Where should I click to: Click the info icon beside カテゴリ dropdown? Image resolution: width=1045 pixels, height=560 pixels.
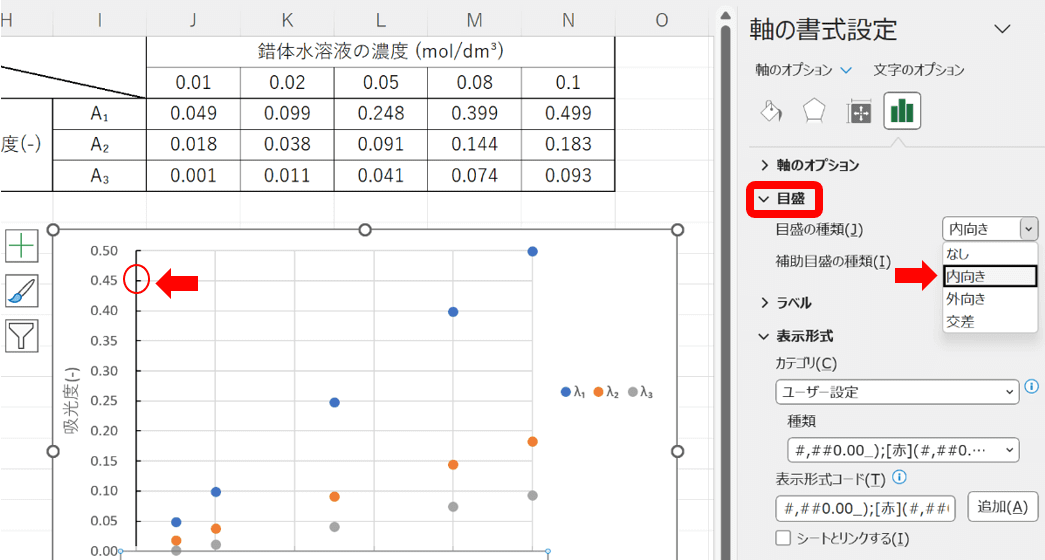[x=1032, y=386]
